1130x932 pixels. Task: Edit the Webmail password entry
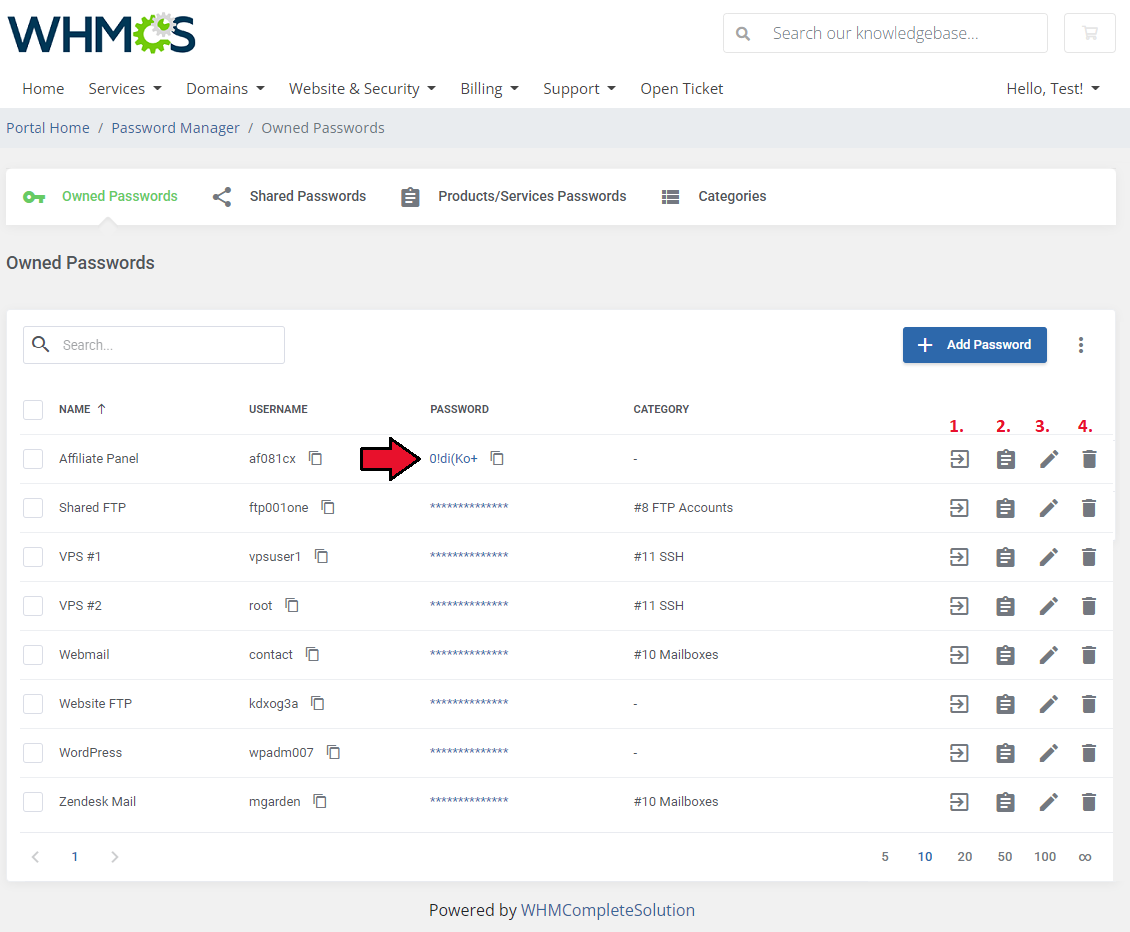pos(1049,655)
